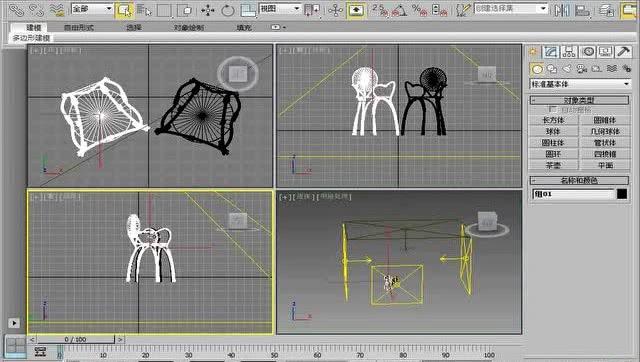Select Geometry category in Create panel
Screen dimensions: 640x362
coord(537,69)
